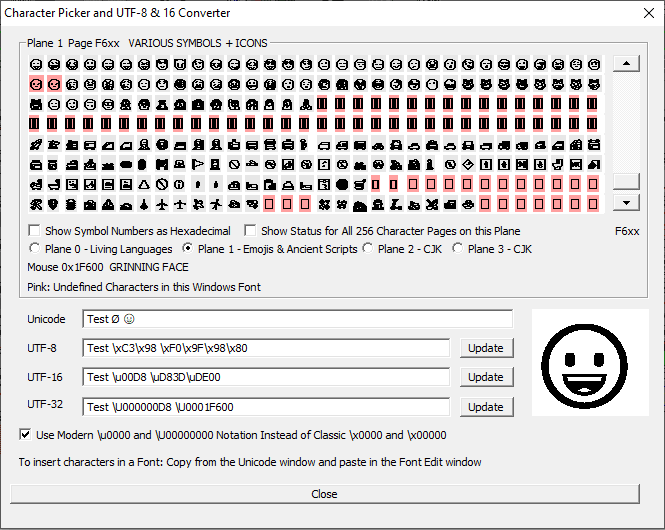Click the large grinning face preview image
Viewport: 665px width, 530px height.
590,368
